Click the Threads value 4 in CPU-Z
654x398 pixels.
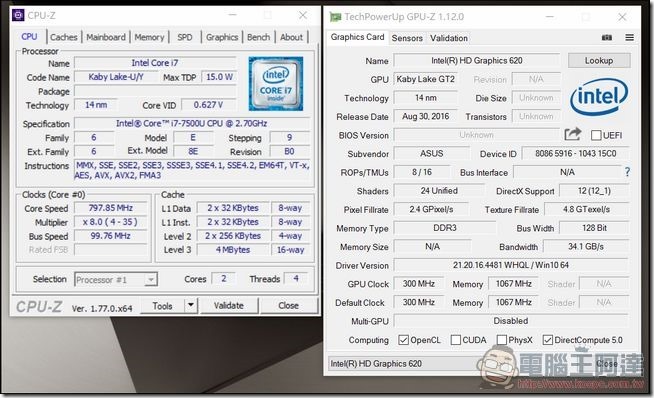[296, 279]
